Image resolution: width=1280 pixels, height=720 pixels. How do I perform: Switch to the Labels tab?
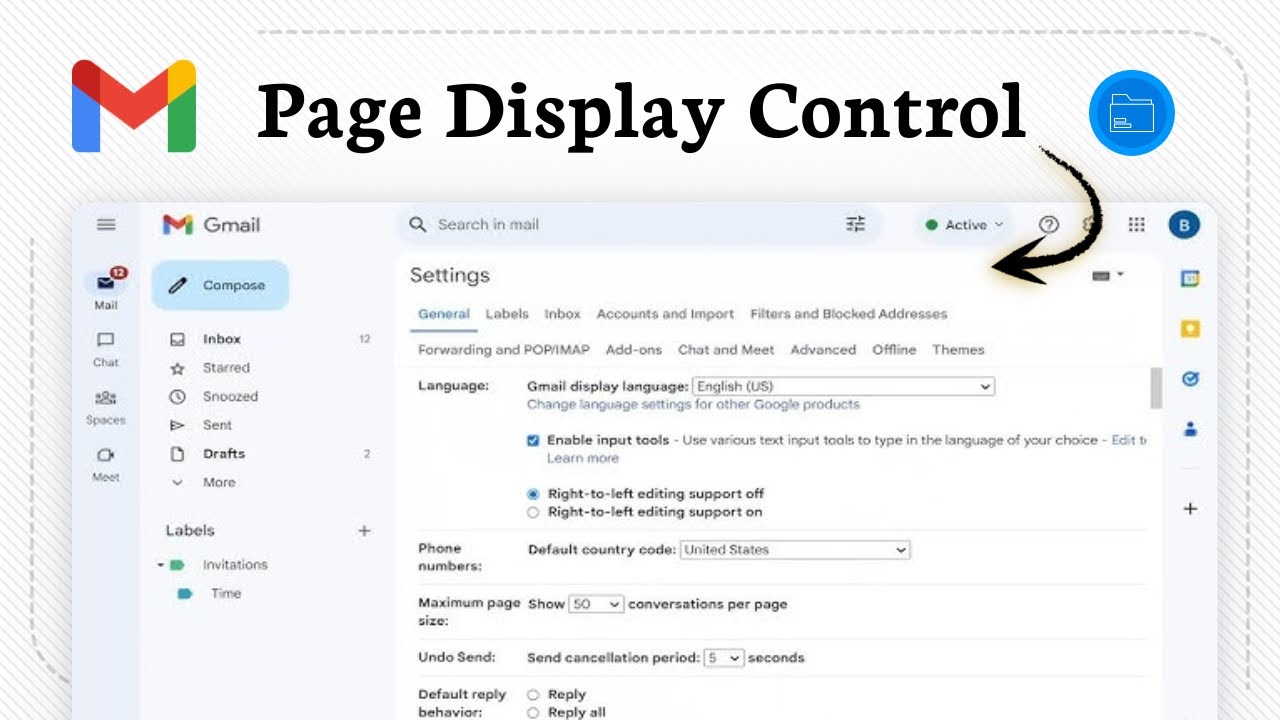point(507,314)
